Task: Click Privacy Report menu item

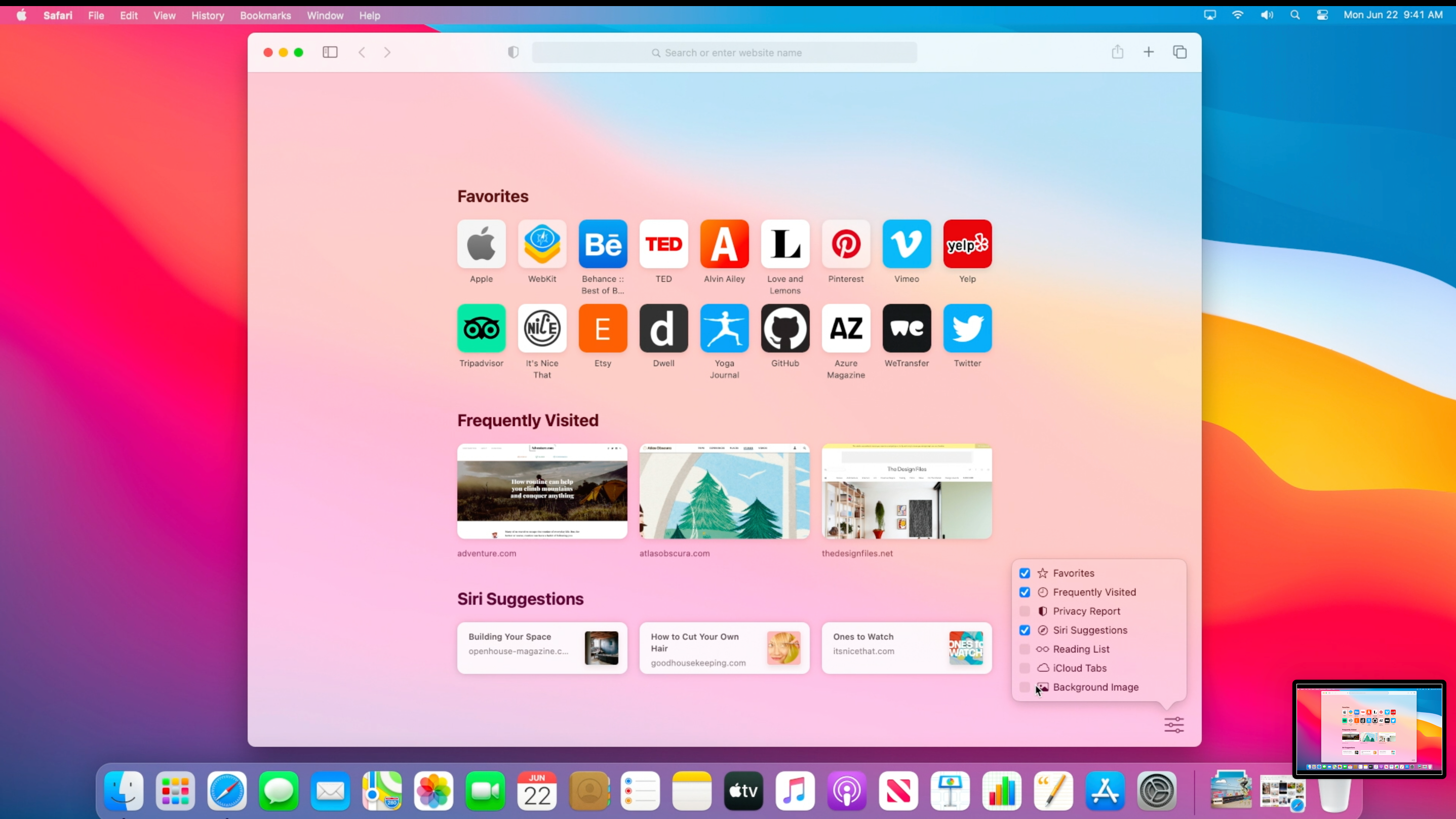Action: (1087, 611)
